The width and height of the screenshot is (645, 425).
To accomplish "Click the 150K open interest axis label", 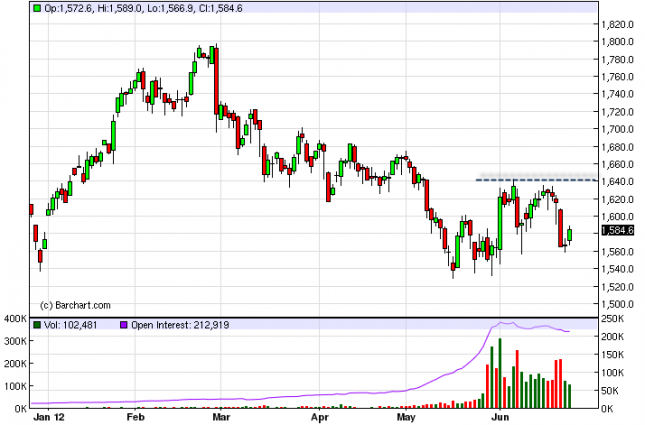I will tap(613, 355).
